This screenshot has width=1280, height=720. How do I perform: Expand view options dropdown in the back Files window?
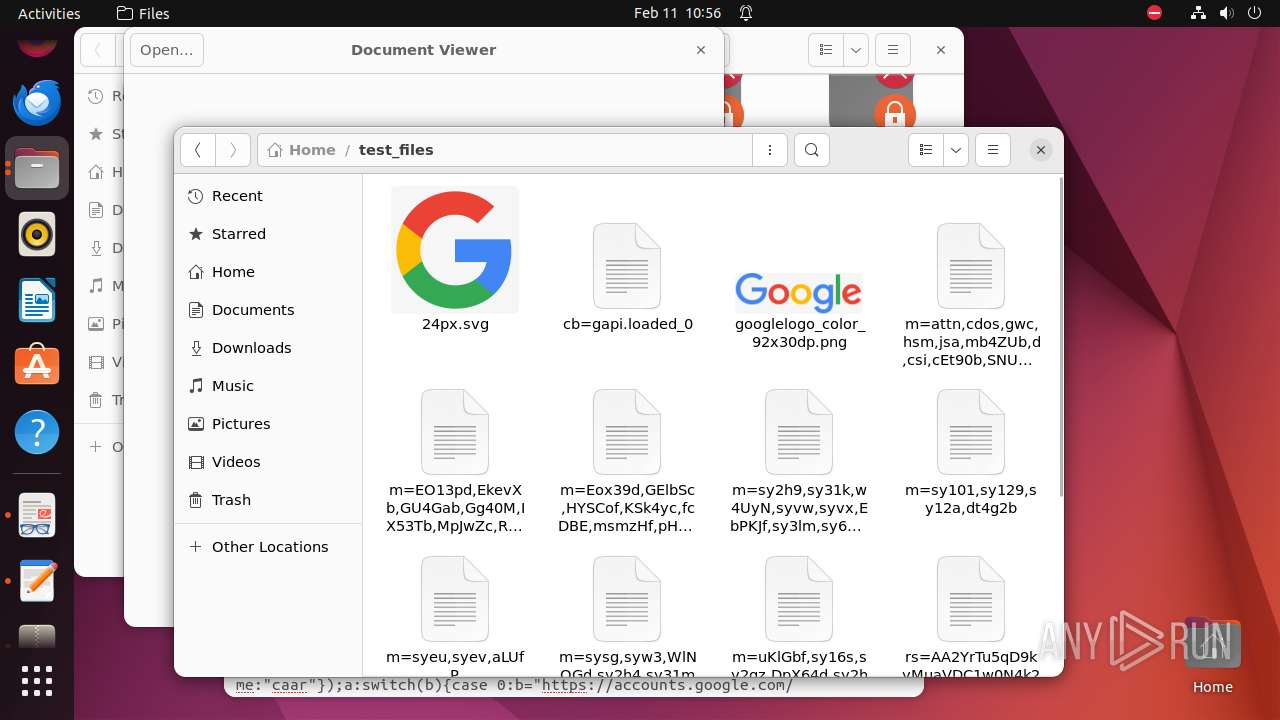[x=856, y=50]
